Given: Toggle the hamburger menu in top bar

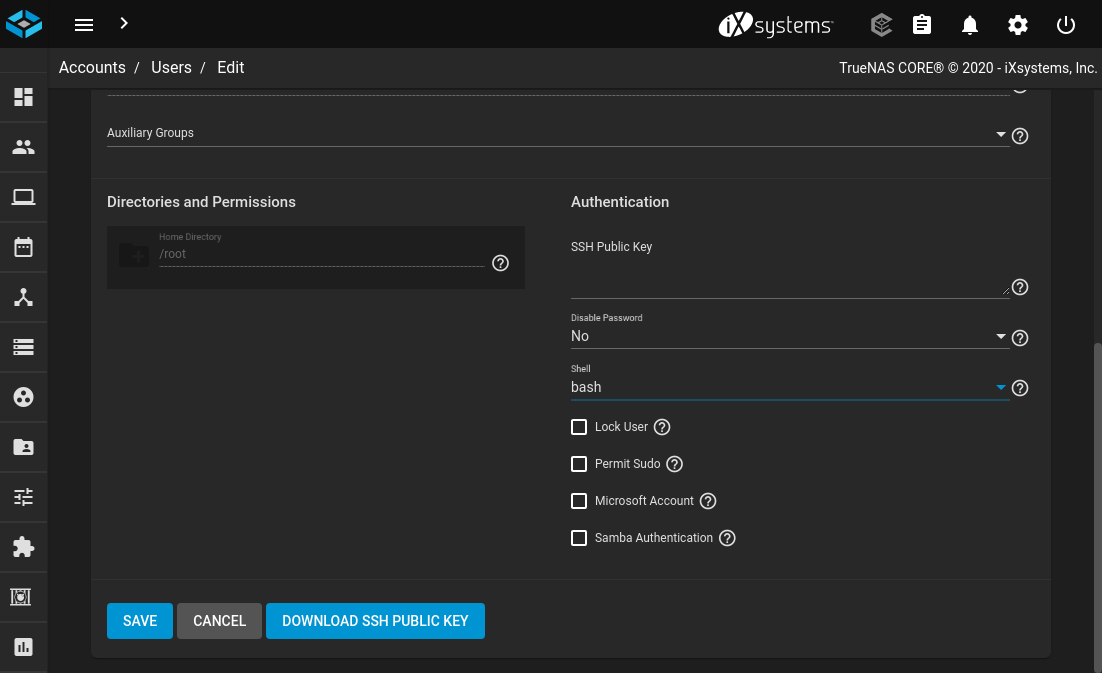Looking at the screenshot, I should [x=84, y=25].
